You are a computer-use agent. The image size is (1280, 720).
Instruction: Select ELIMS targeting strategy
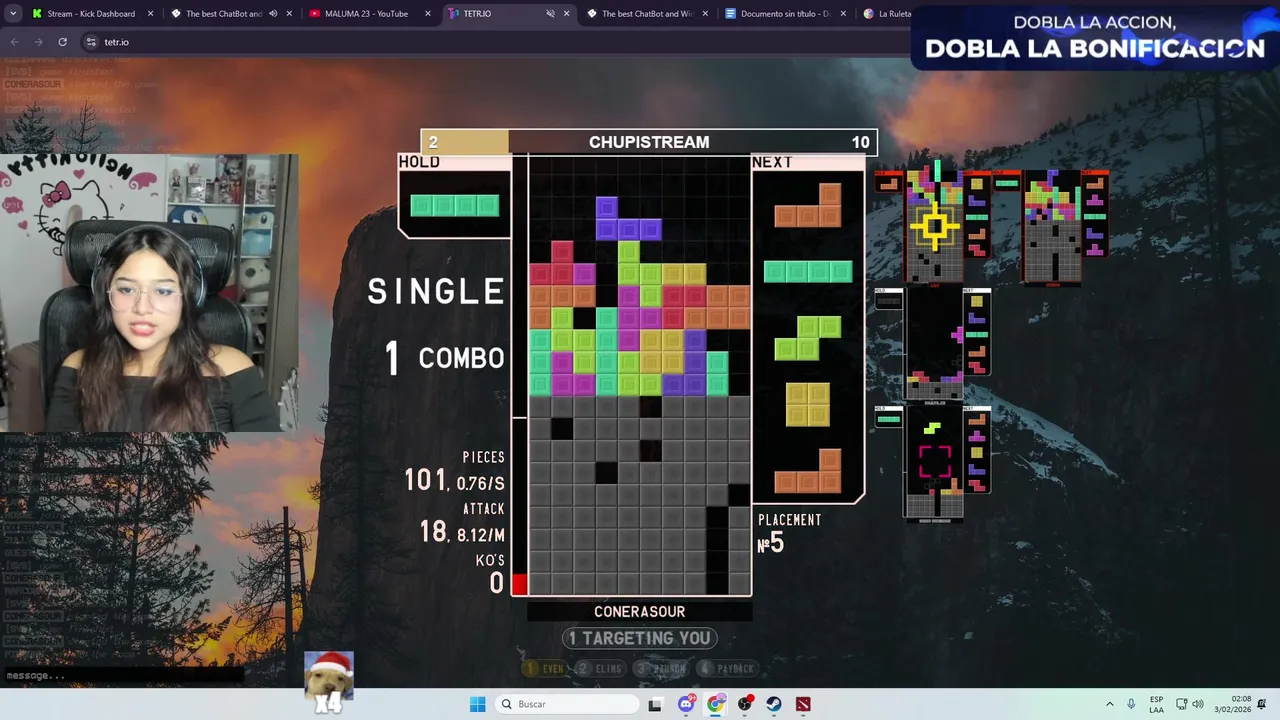tap(602, 668)
